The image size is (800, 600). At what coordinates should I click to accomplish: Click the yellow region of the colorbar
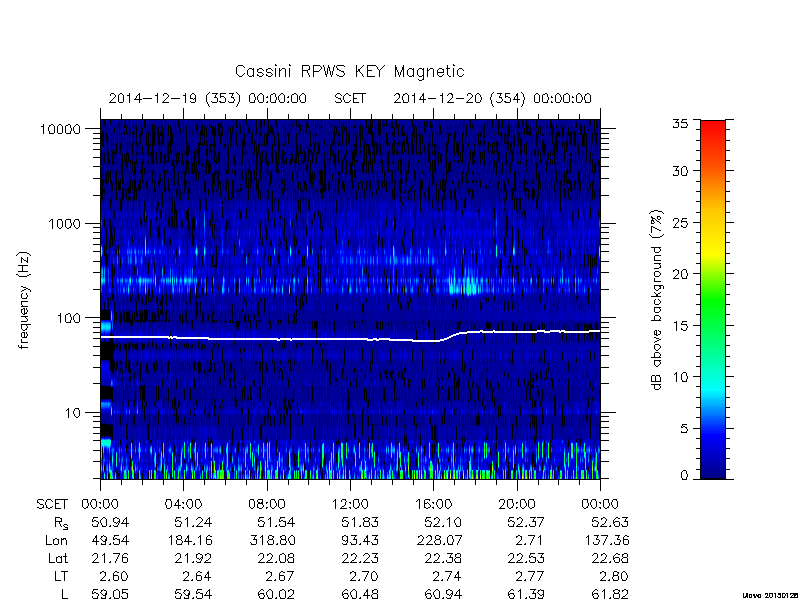point(713,250)
